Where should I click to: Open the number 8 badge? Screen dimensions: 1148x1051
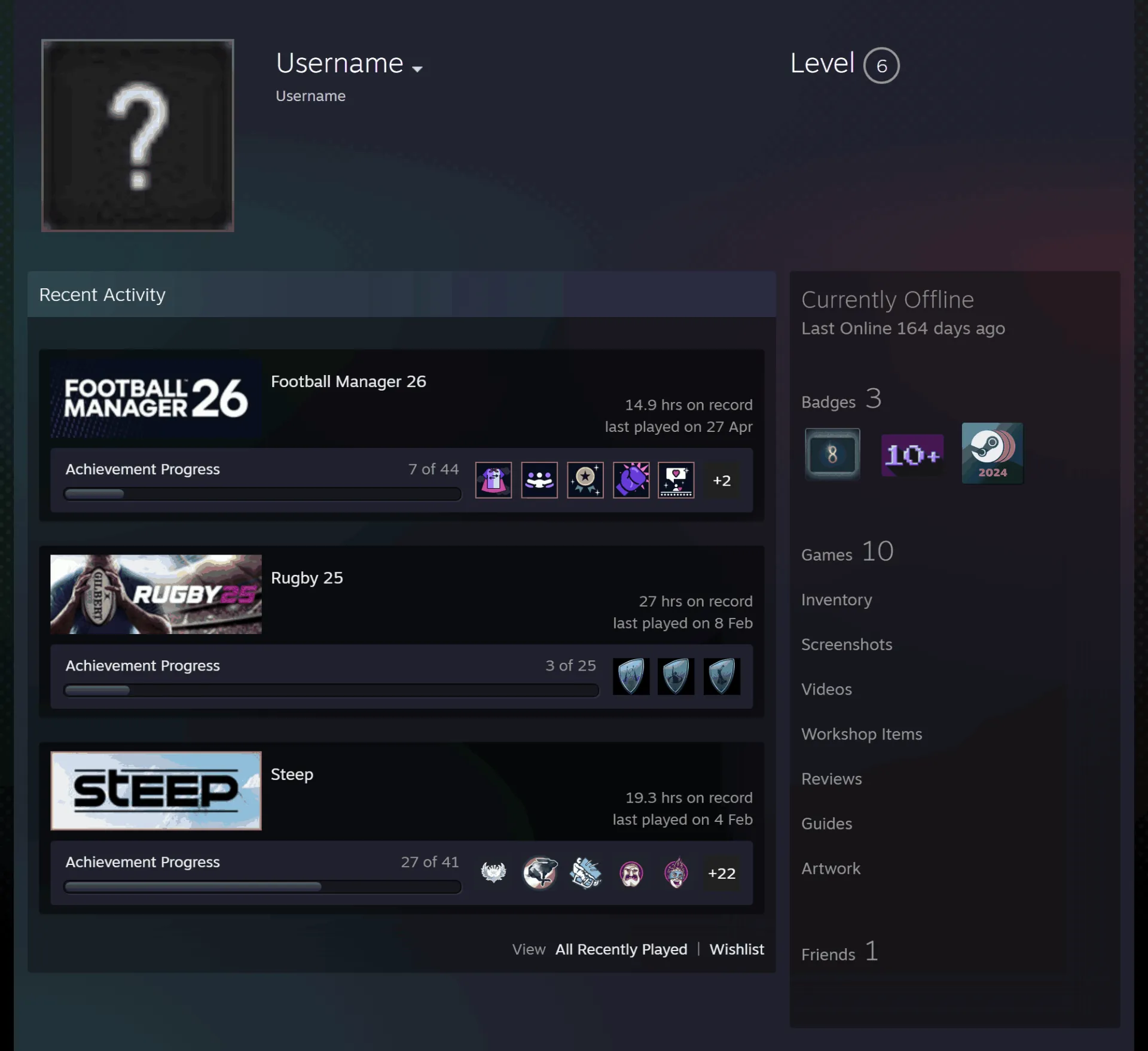pyautogui.click(x=832, y=454)
